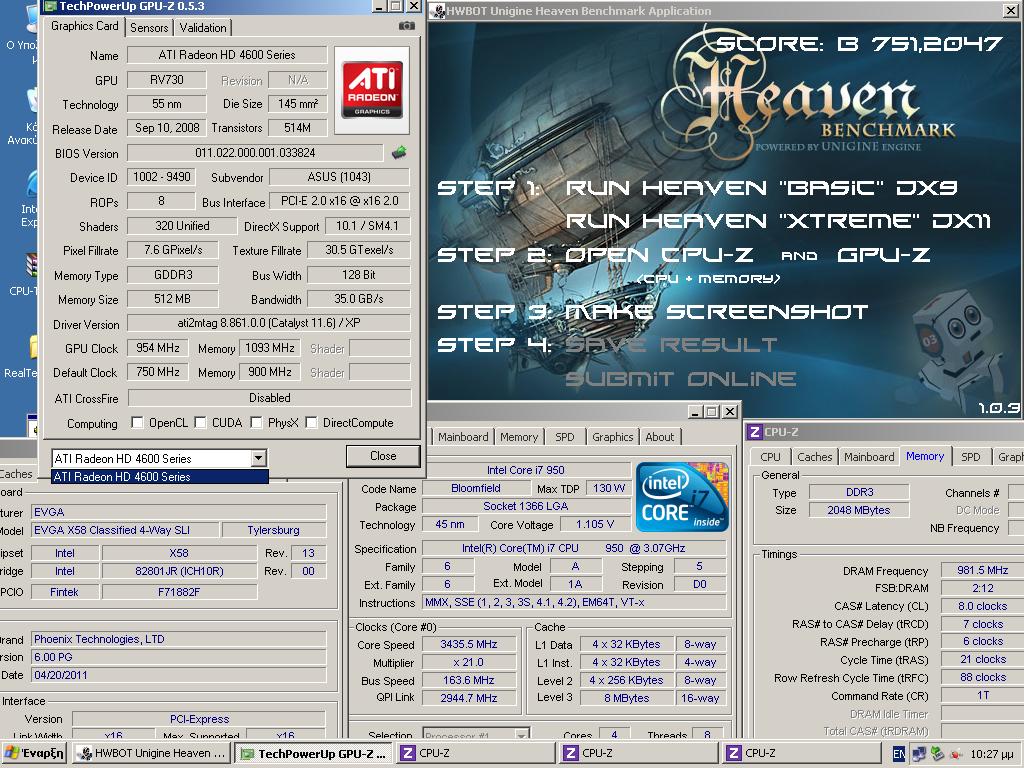Click Package value Socket 1366 LGA
The image size is (1024, 768).
(526, 506)
